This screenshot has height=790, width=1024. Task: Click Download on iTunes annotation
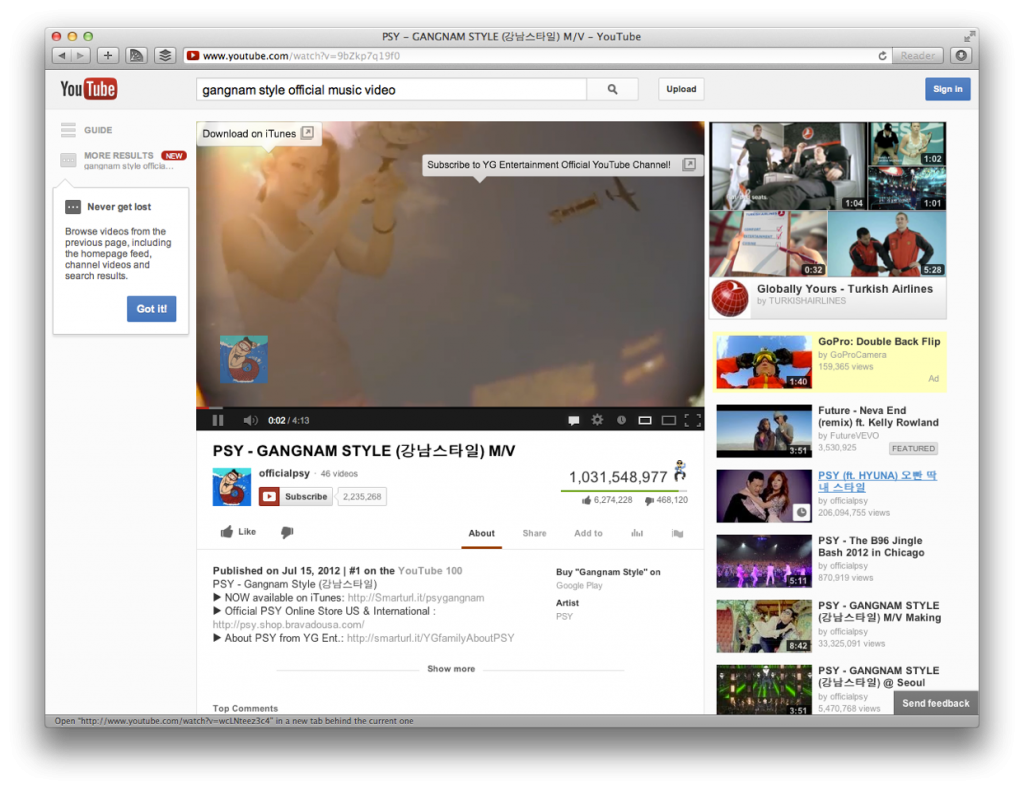click(x=258, y=134)
